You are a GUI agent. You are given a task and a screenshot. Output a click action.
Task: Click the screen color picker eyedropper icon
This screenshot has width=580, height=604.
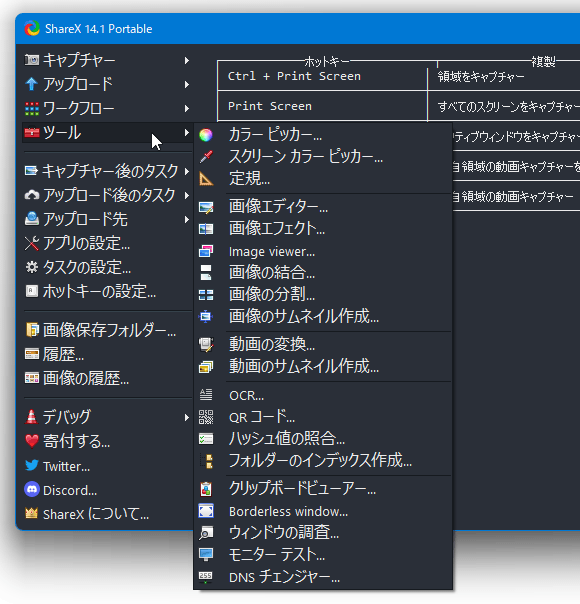click(x=206, y=157)
